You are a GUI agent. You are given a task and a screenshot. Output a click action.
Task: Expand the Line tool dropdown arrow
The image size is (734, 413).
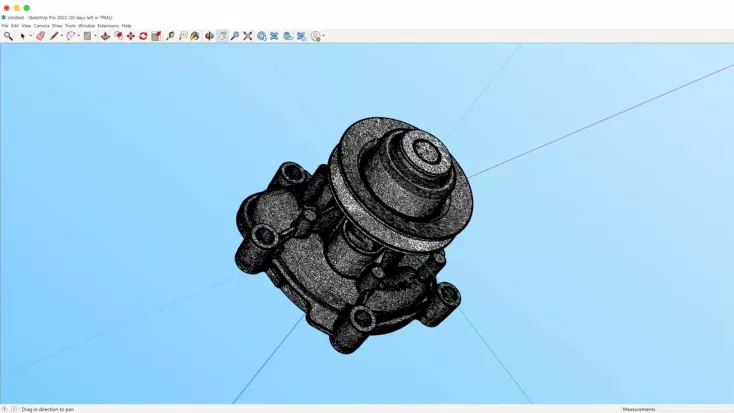(62, 36)
